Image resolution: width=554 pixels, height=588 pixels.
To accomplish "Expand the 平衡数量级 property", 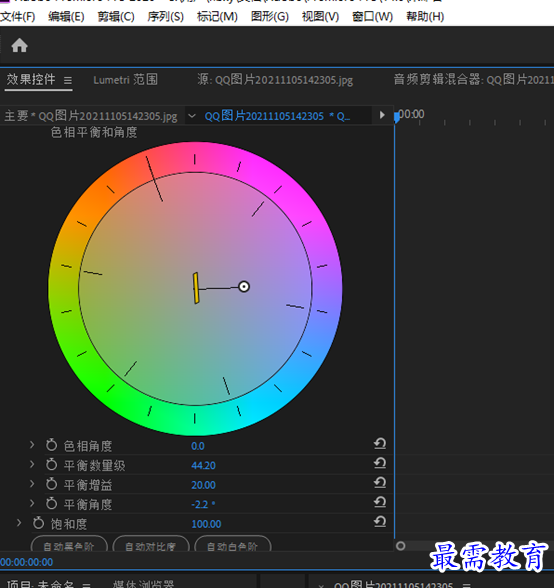I will coord(32,465).
